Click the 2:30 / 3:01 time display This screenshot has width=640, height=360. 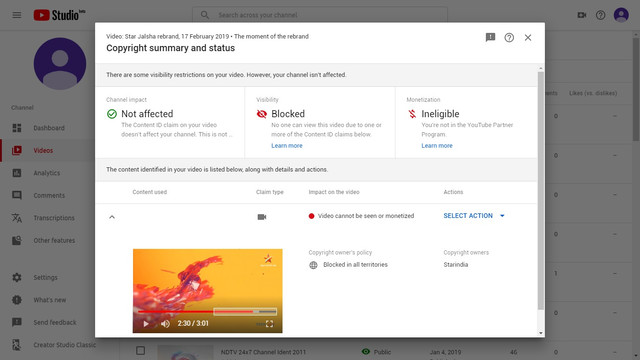point(193,324)
